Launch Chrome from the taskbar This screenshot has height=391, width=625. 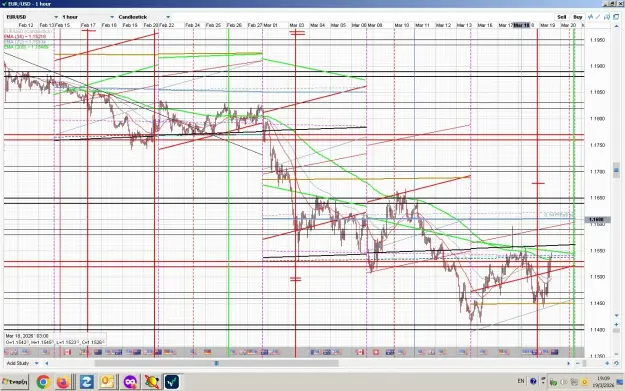pos(43,382)
